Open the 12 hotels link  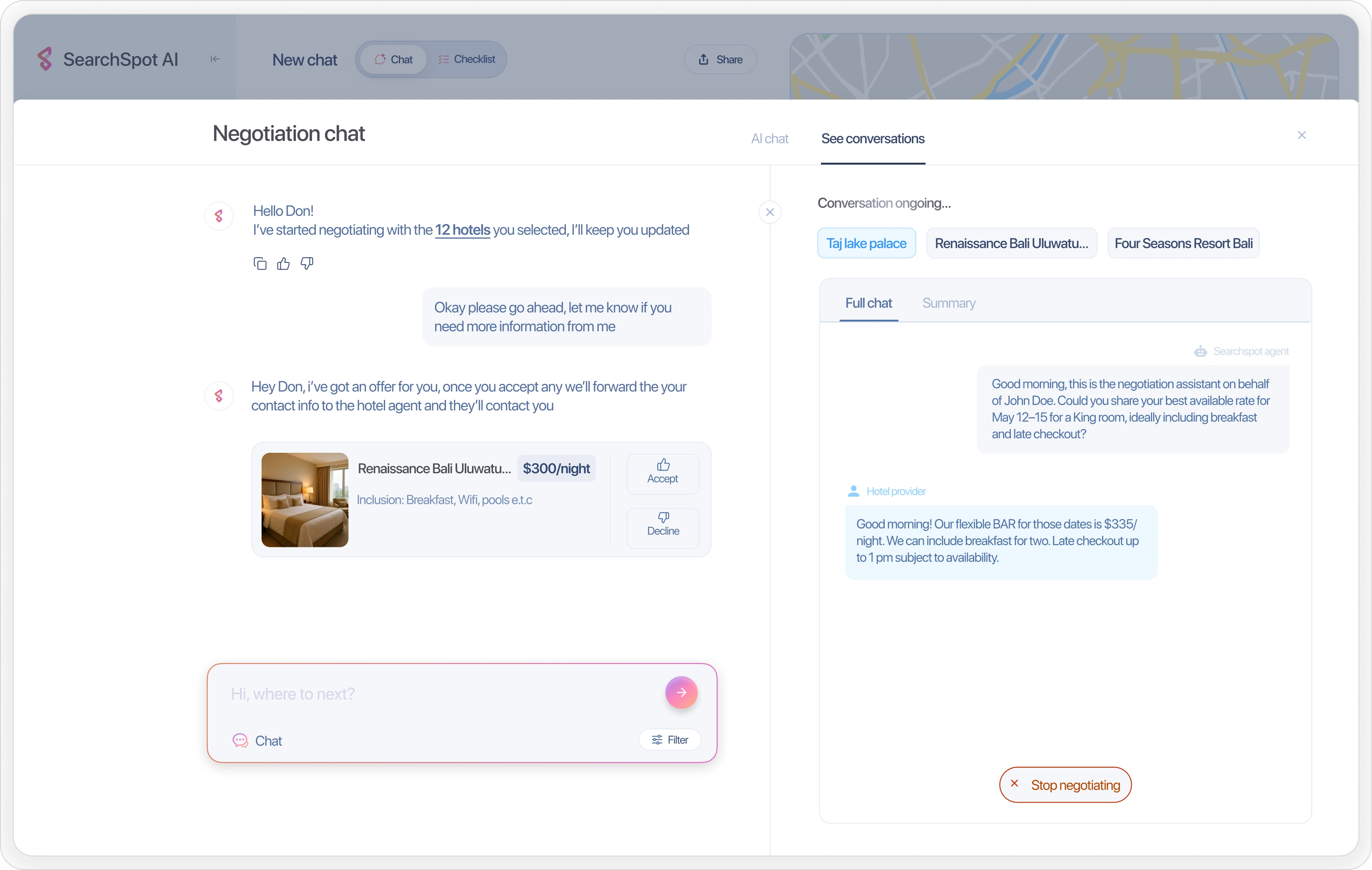tap(462, 230)
